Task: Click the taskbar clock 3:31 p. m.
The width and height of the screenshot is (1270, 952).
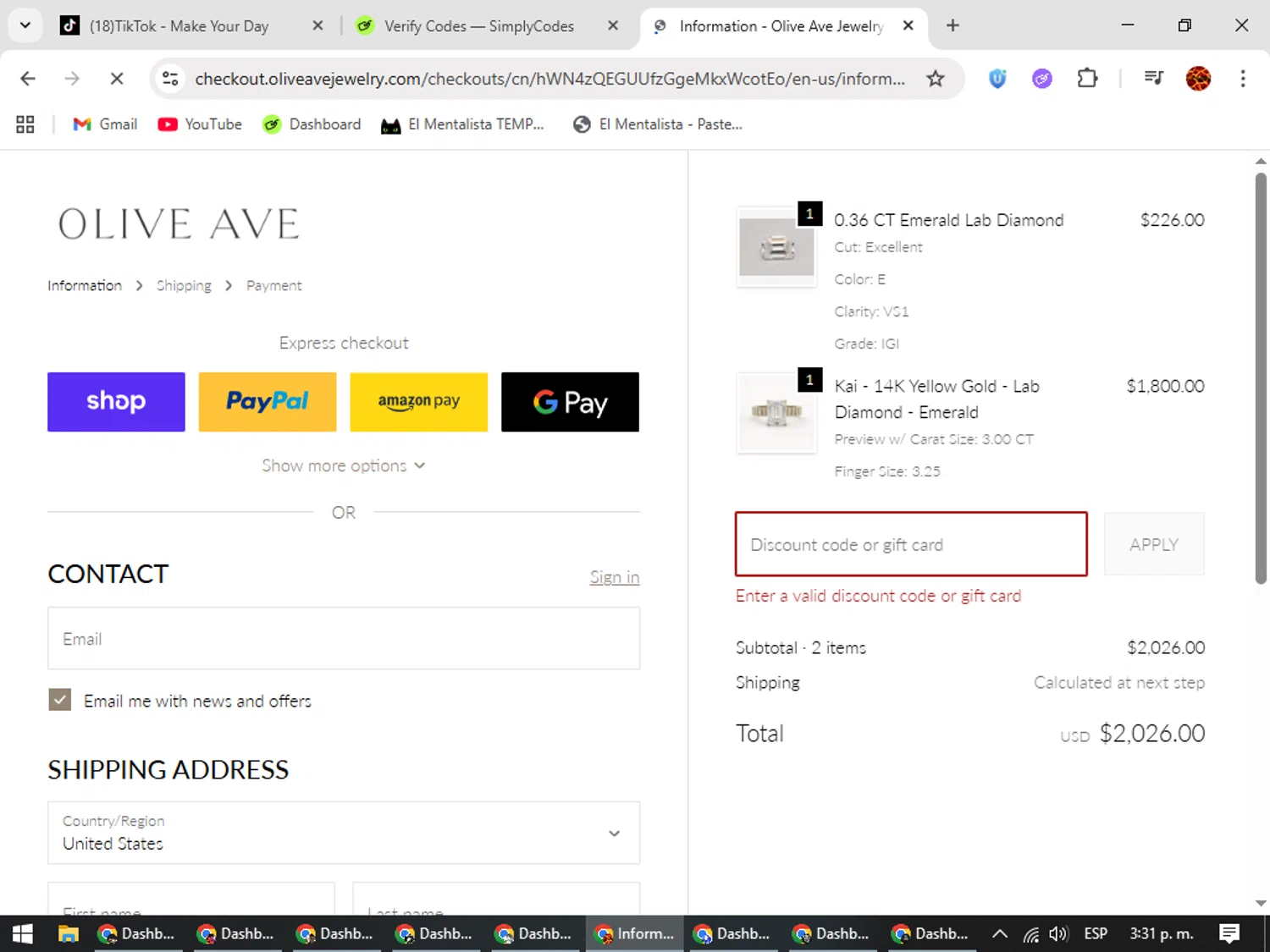Action: point(1162,933)
